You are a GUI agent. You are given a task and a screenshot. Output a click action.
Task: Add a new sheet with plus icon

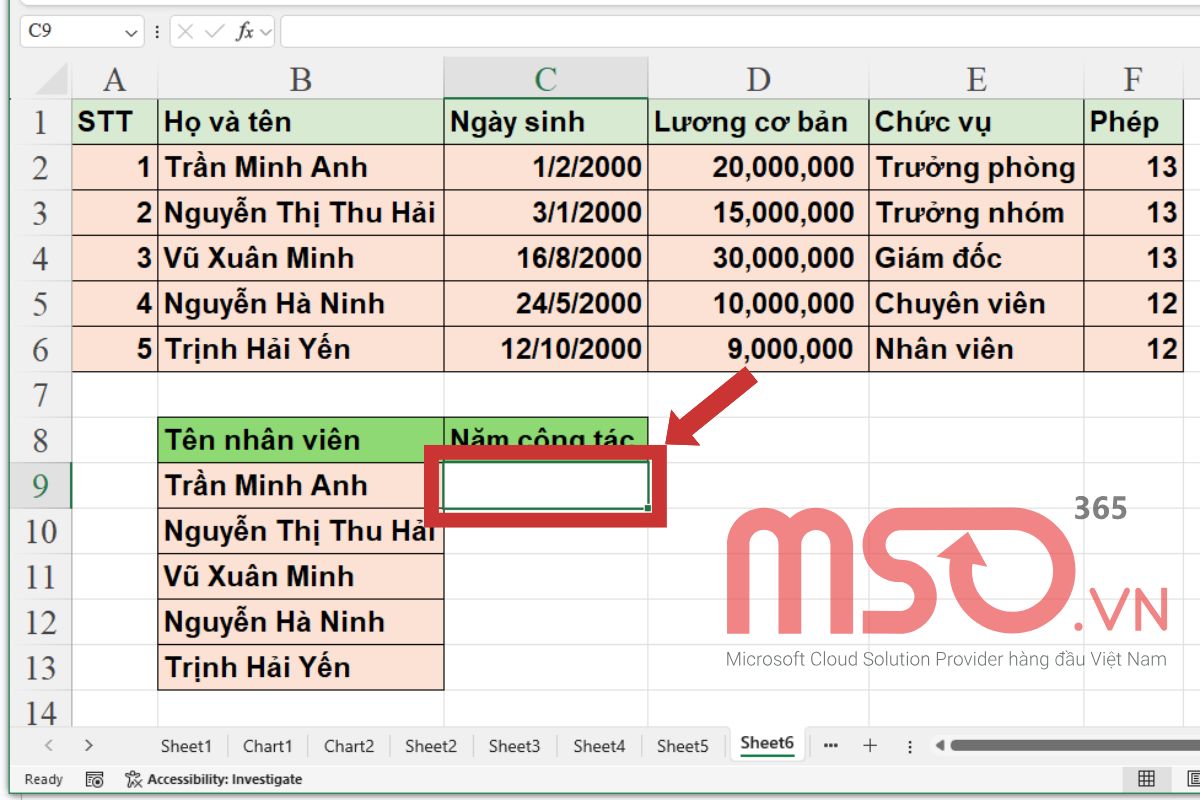tap(870, 745)
